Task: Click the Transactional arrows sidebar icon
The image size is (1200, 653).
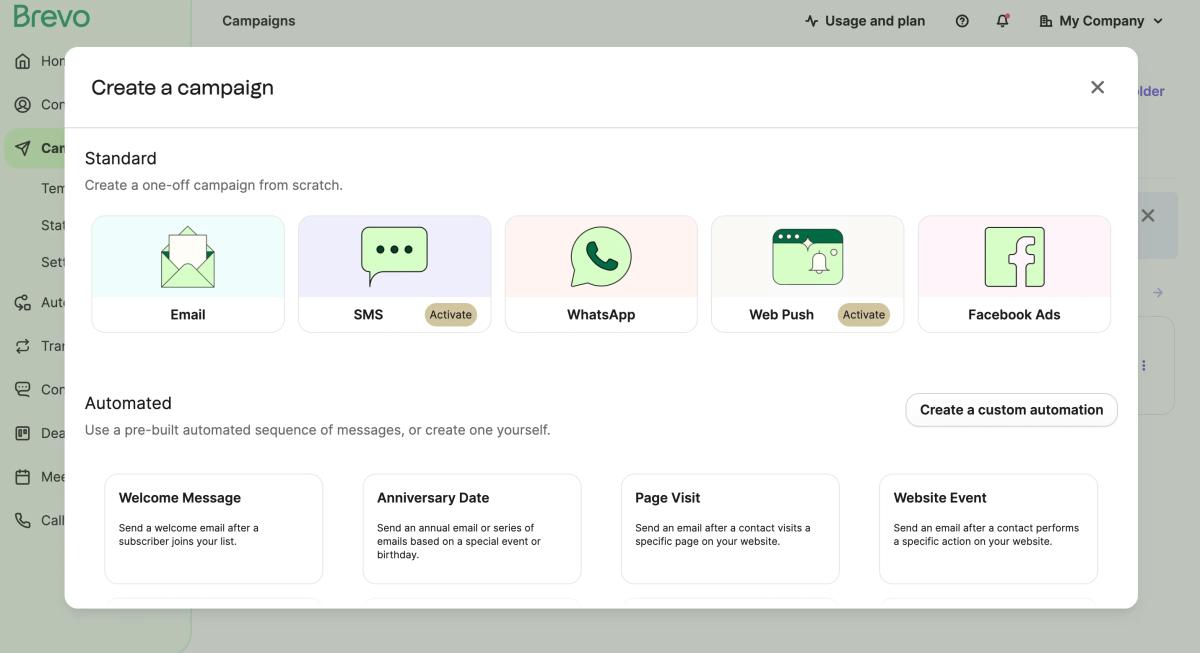Action: pyautogui.click(x=22, y=346)
